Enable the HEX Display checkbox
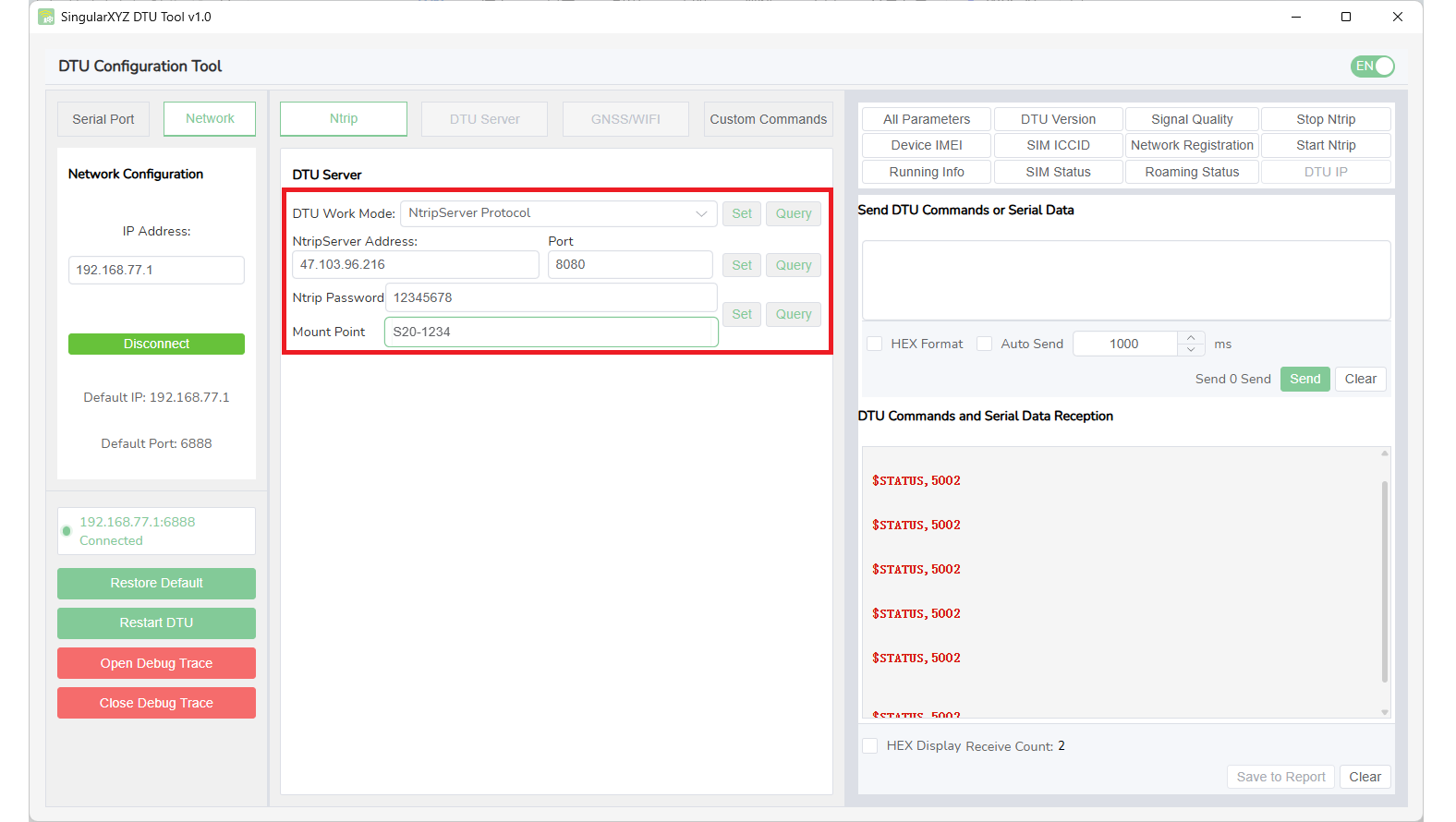This screenshot has height=822, width=1456. (x=870, y=745)
